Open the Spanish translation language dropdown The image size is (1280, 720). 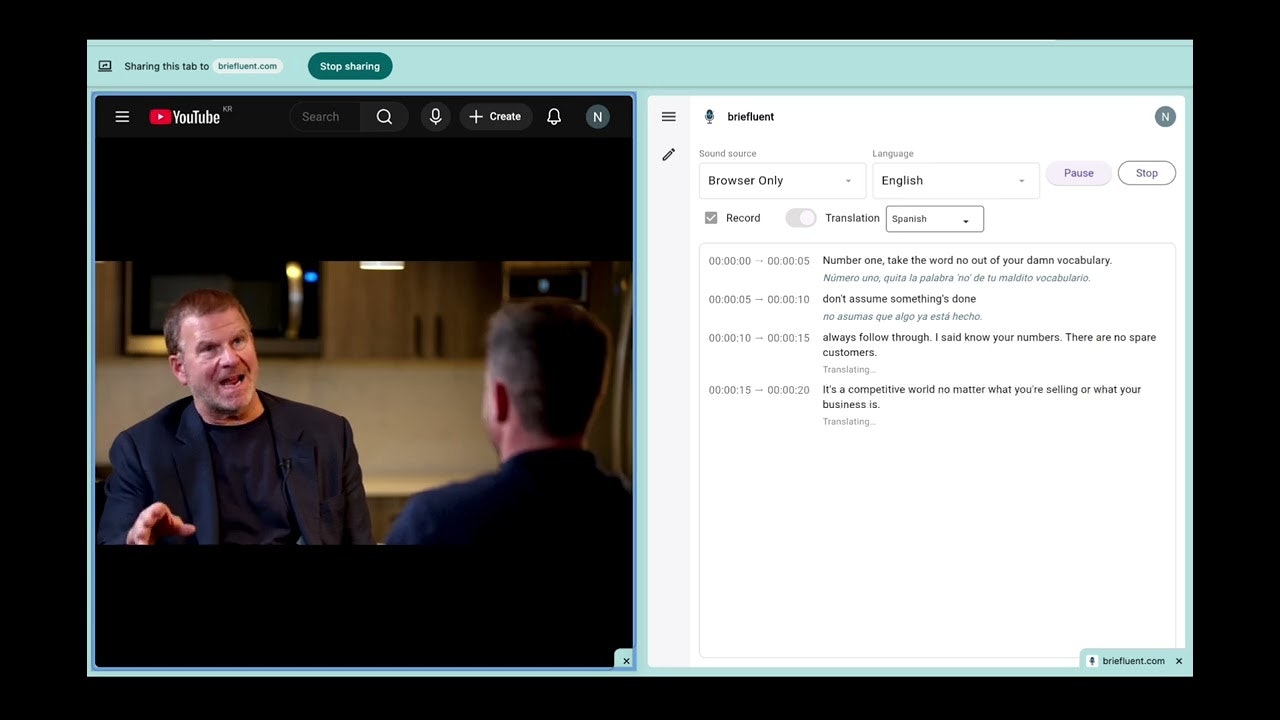934,219
